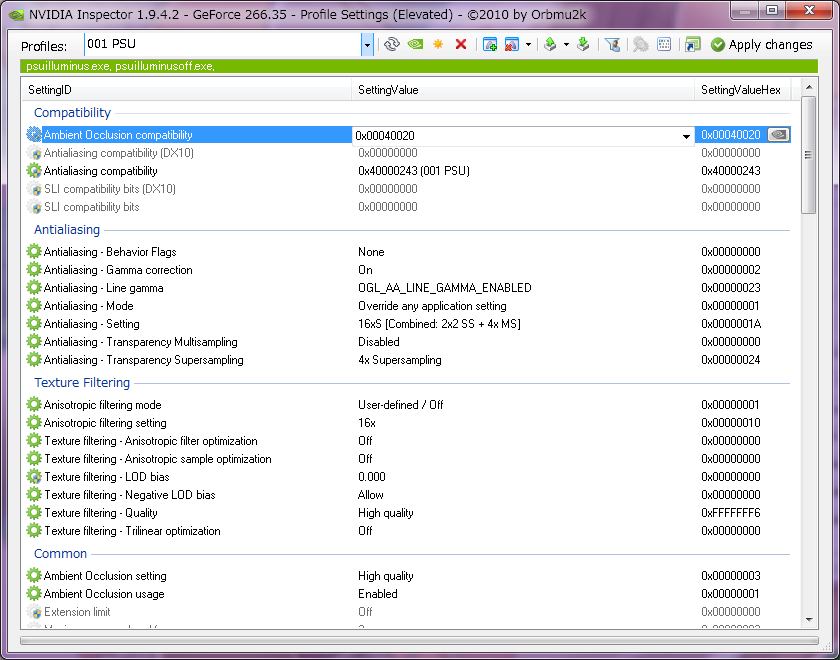Click the gear icon beside Antialiasing - Gamma correction
840x660 pixels.
(x=34, y=270)
